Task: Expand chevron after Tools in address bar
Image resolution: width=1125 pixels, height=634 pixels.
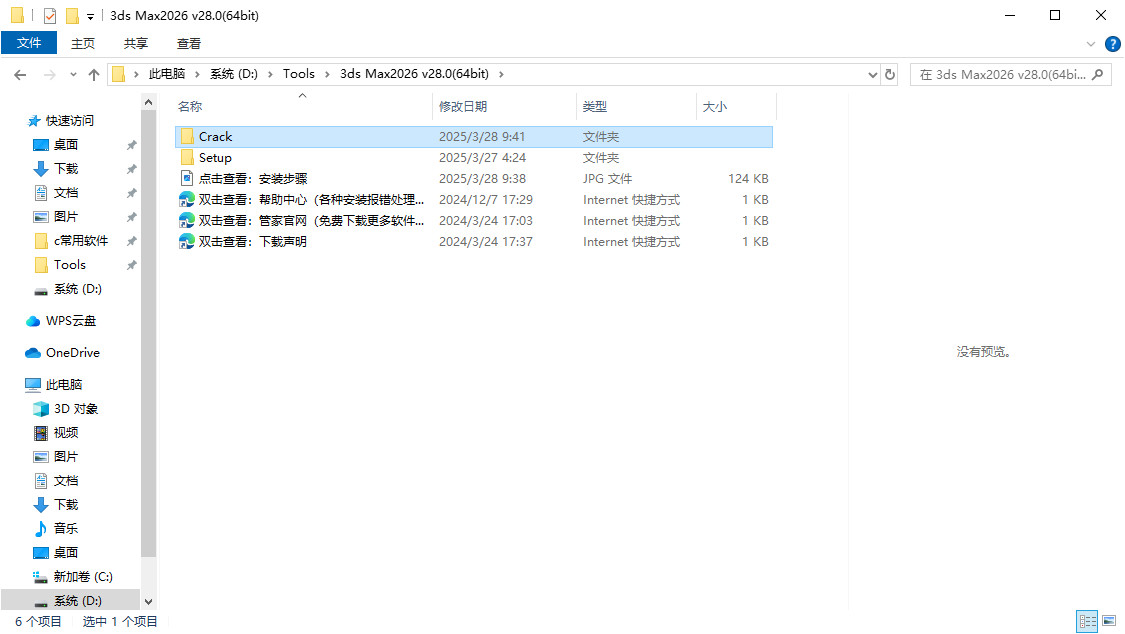Action: click(327, 75)
